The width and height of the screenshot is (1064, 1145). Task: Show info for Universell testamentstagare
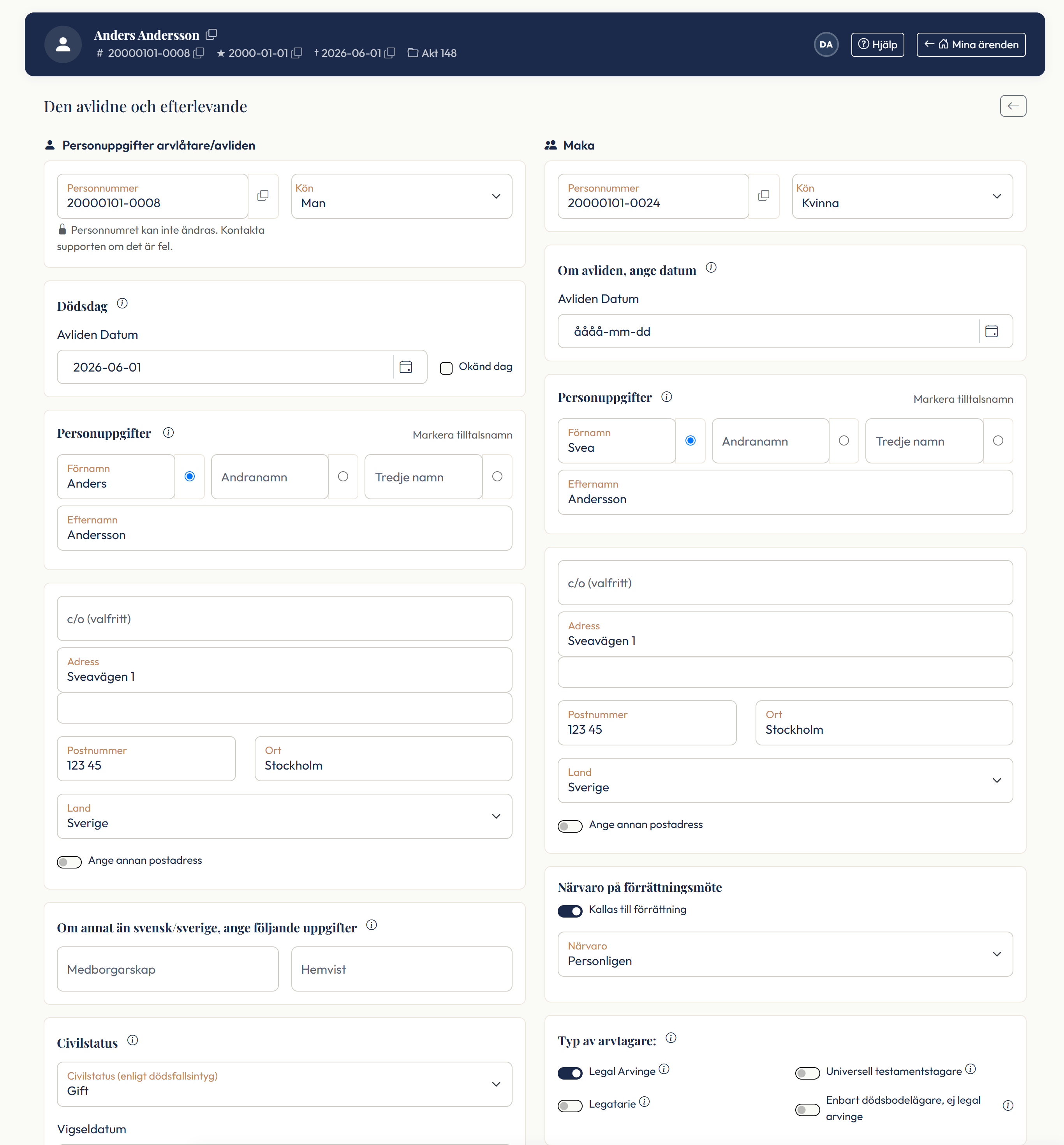[970, 1069]
